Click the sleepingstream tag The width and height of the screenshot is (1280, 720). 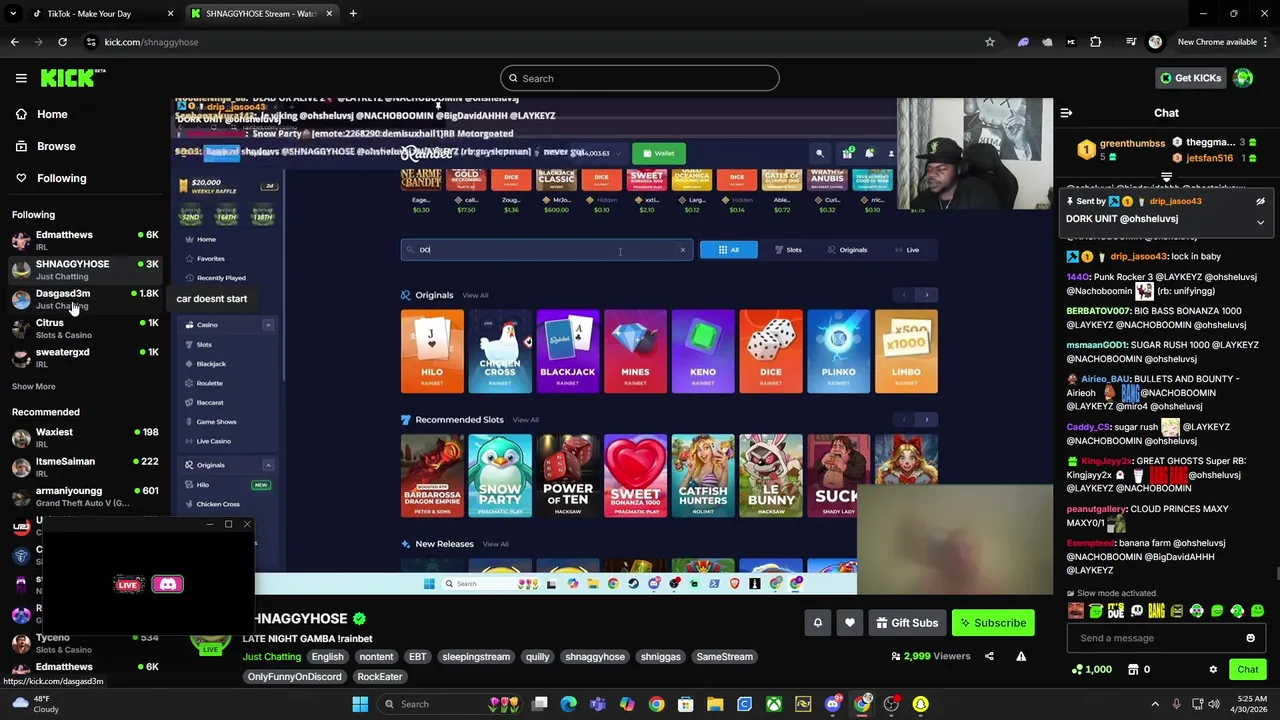tap(476, 657)
